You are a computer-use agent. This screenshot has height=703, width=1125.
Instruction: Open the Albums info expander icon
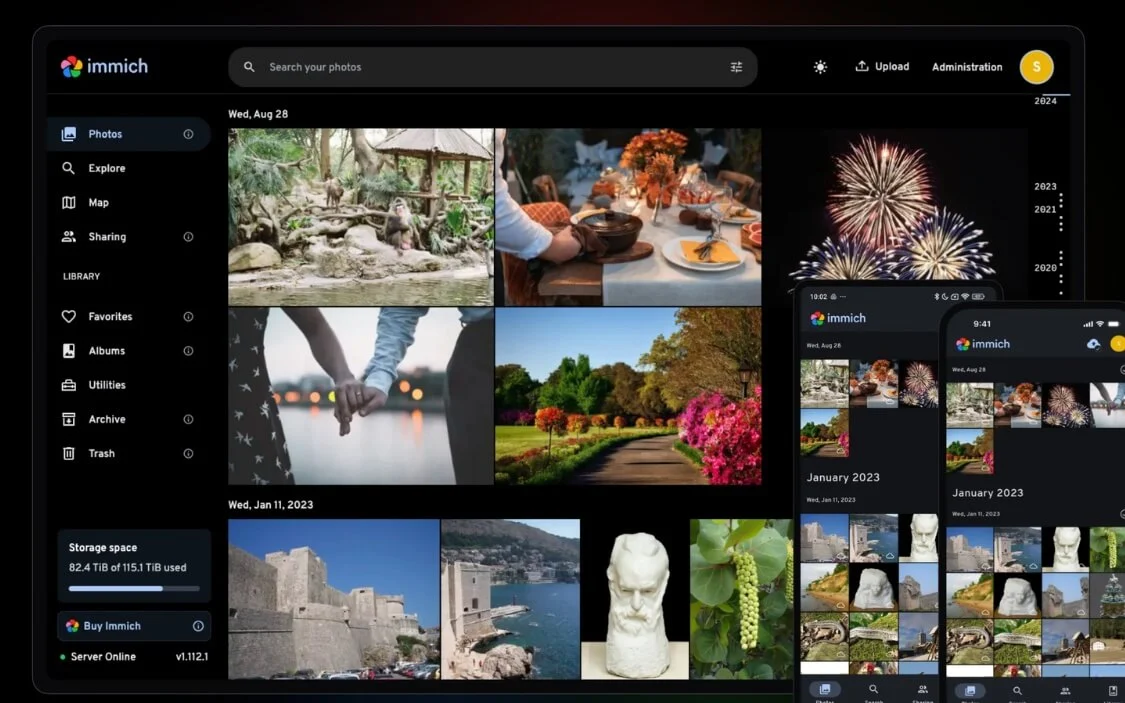188,351
